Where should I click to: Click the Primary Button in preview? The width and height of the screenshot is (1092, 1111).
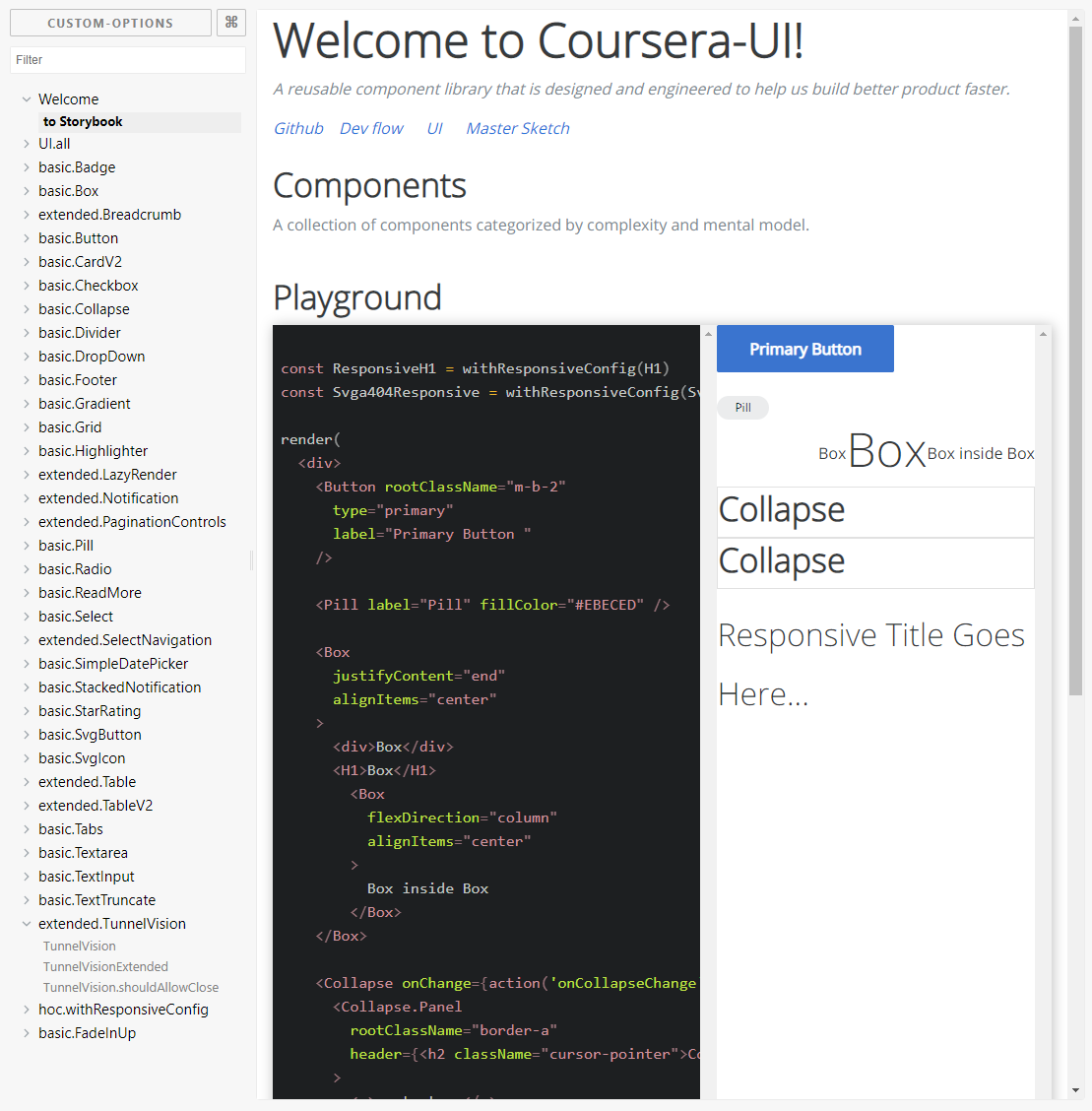[805, 349]
